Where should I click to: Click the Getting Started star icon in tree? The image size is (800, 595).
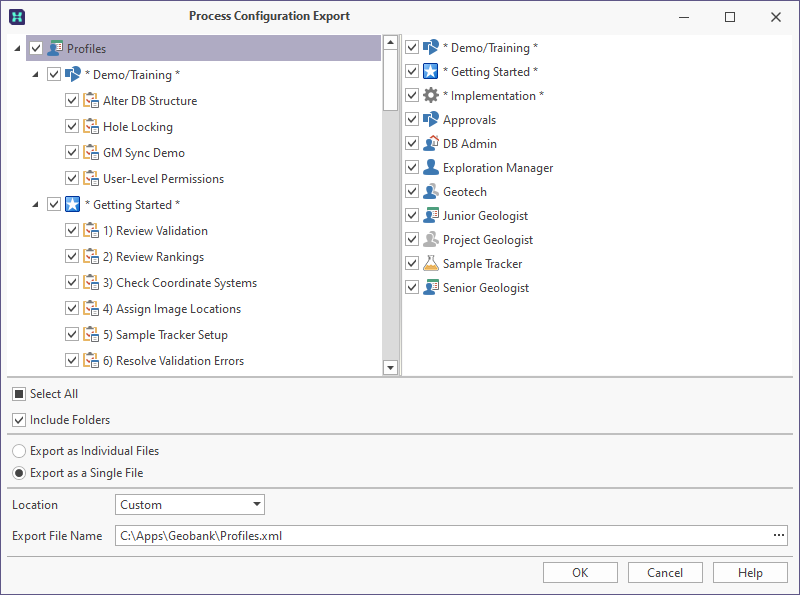73,205
